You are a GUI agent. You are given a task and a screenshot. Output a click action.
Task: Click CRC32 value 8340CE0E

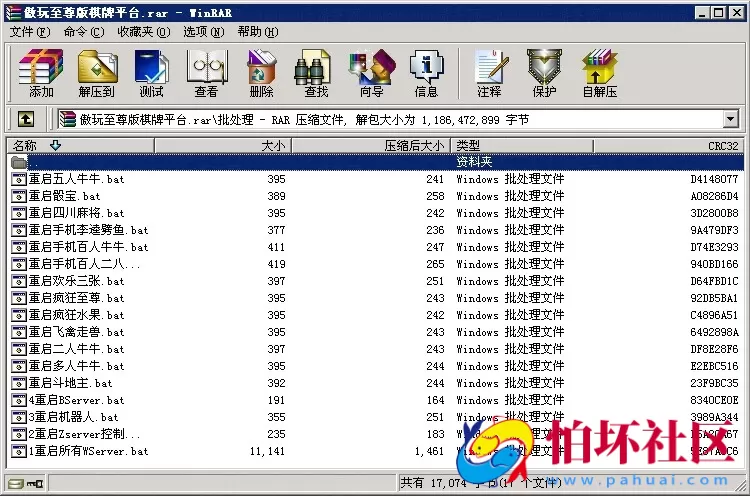coord(714,400)
